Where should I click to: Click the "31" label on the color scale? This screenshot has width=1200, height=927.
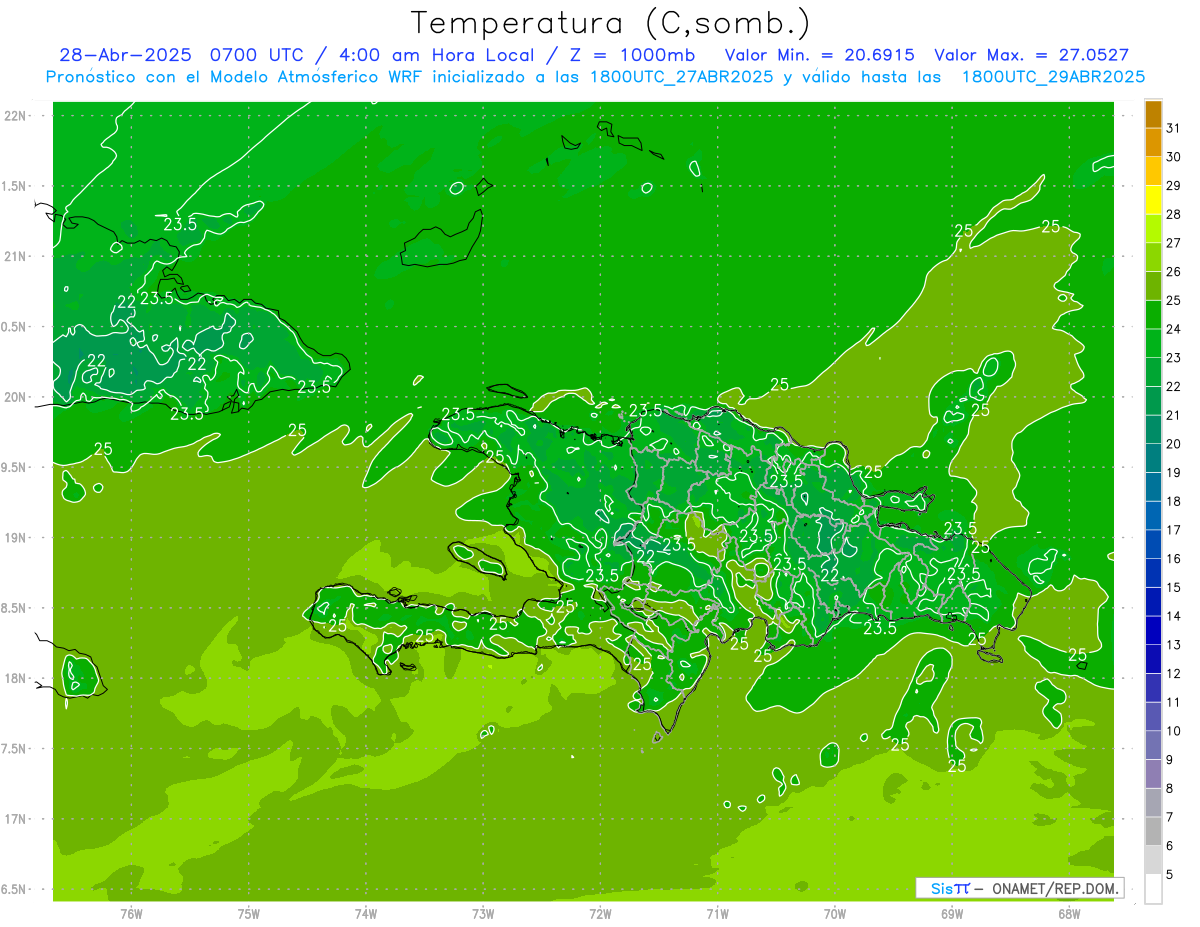(x=1174, y=128)
